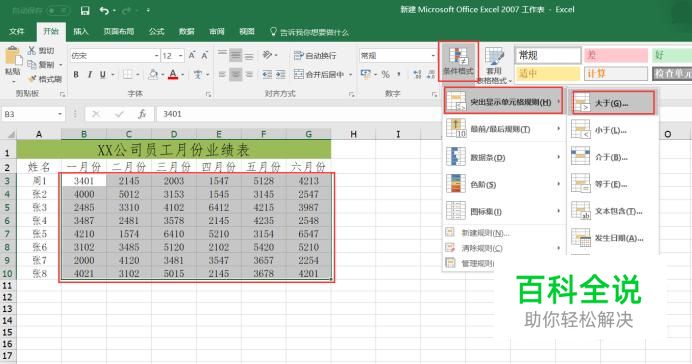Screen dimensions: 692x364
Task: Click the Tell Me search box
Action: click(x=309, y=32)
